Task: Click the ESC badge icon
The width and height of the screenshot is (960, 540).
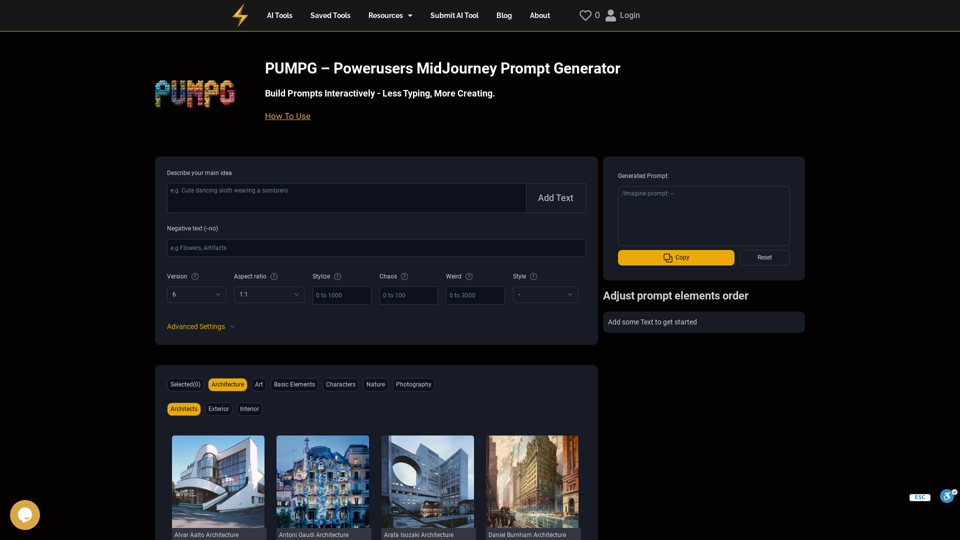Action: coord(920,497)
